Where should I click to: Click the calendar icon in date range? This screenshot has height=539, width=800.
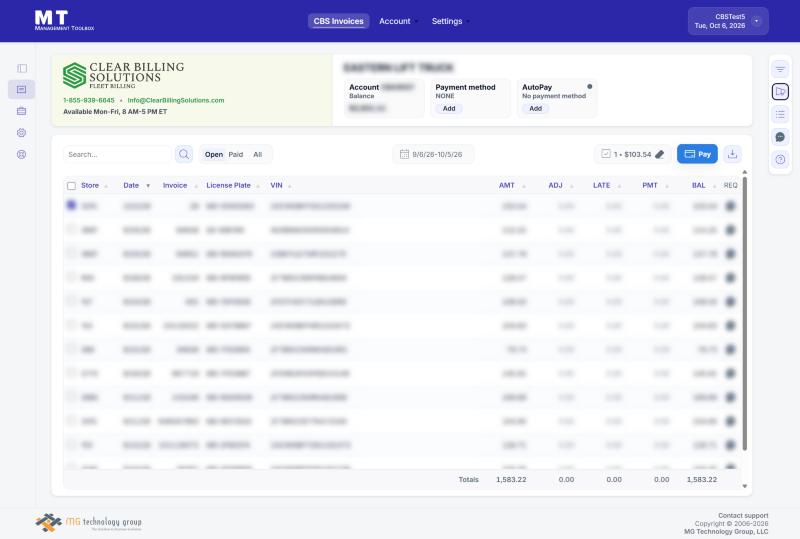404,154
